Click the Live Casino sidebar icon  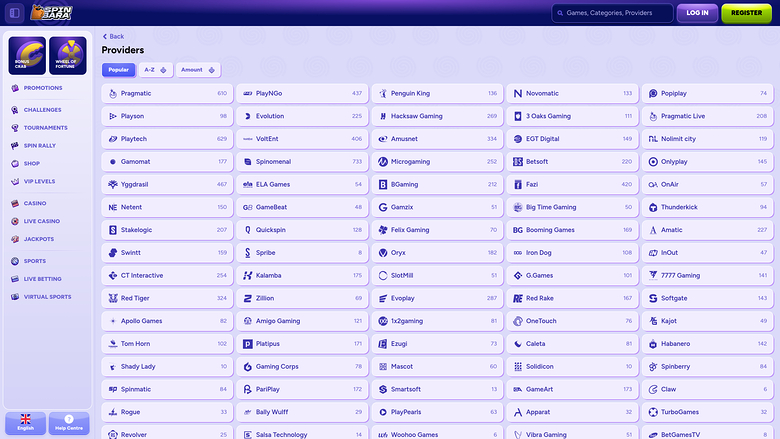pos(14,221)
